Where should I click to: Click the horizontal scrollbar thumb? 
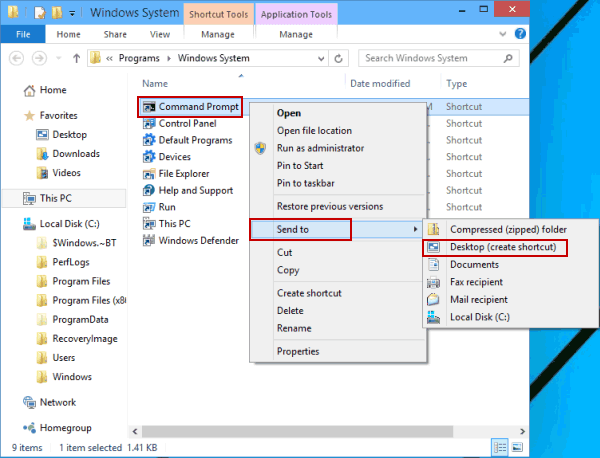297,432
